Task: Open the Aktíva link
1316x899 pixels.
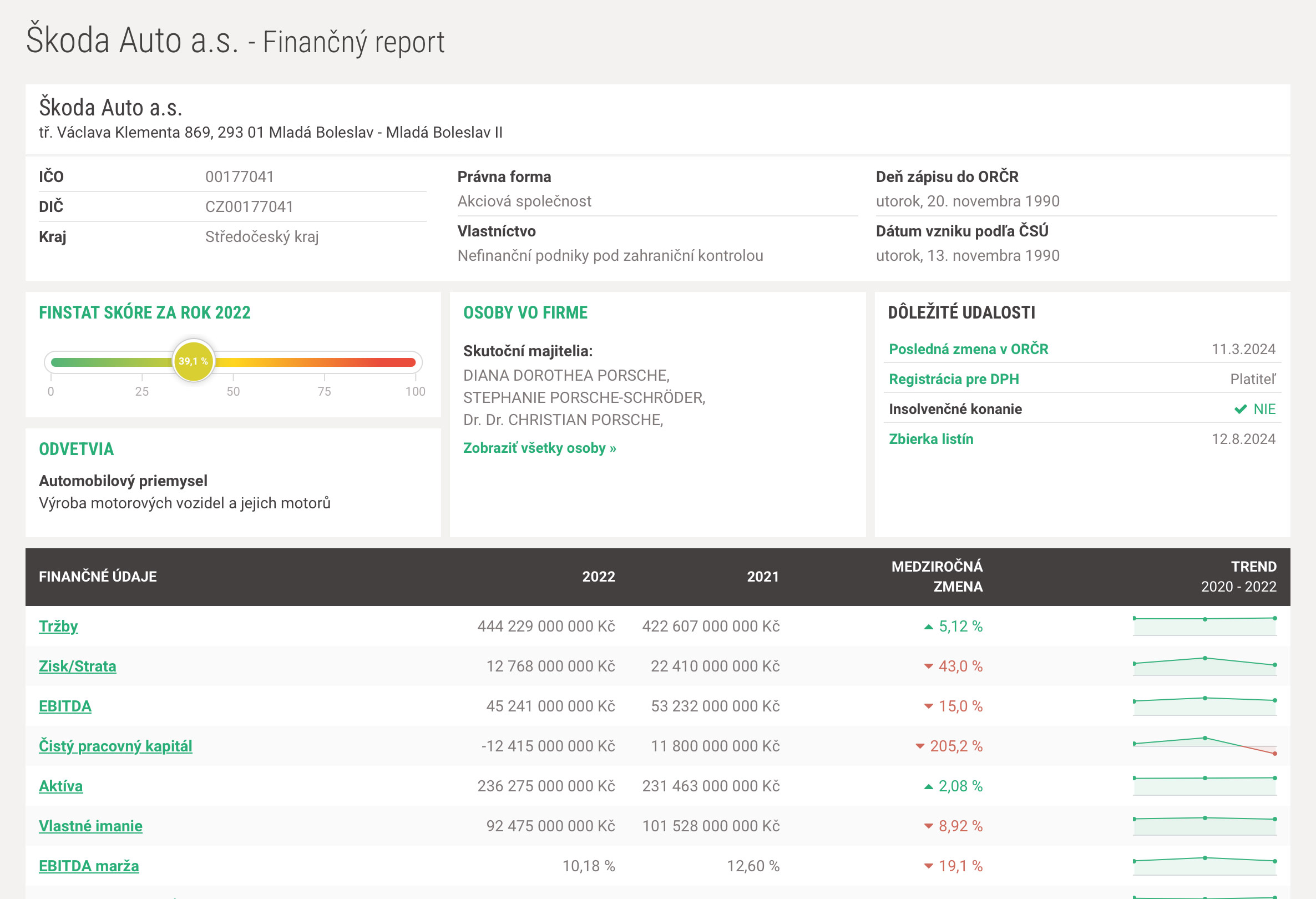Action: pos(60,786)
